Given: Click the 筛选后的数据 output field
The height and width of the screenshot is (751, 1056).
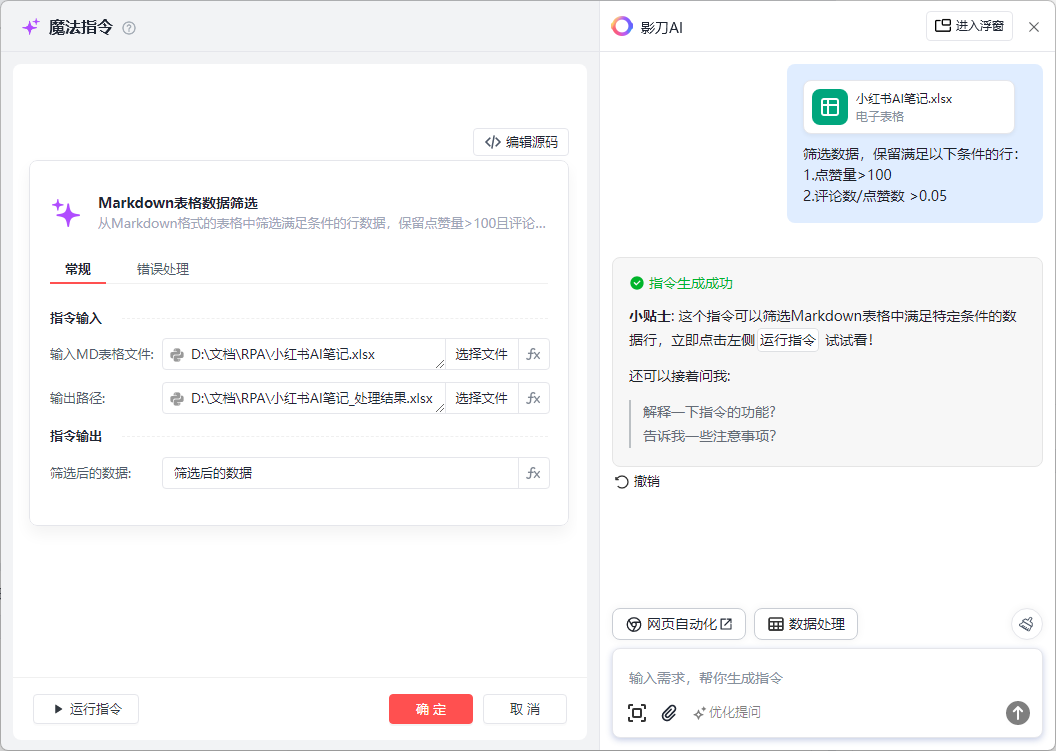Looking at the screenshot, I should click(x=340, y=473).
